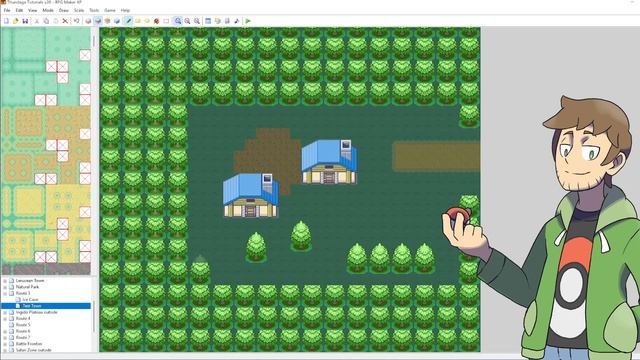Select the Route 6 map

click(23, 331)
